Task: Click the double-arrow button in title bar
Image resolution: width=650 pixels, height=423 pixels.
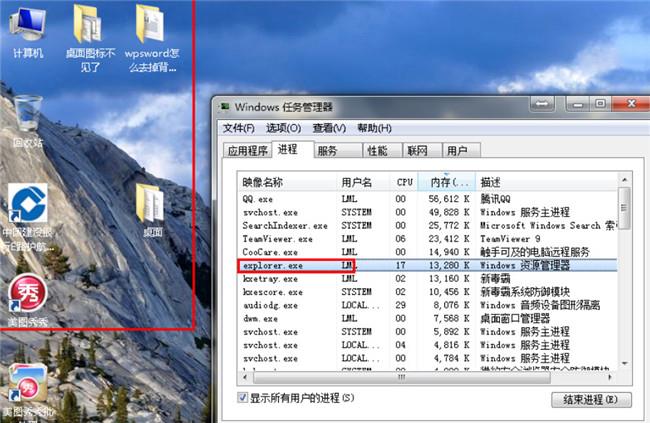Action: click(542, 103)
